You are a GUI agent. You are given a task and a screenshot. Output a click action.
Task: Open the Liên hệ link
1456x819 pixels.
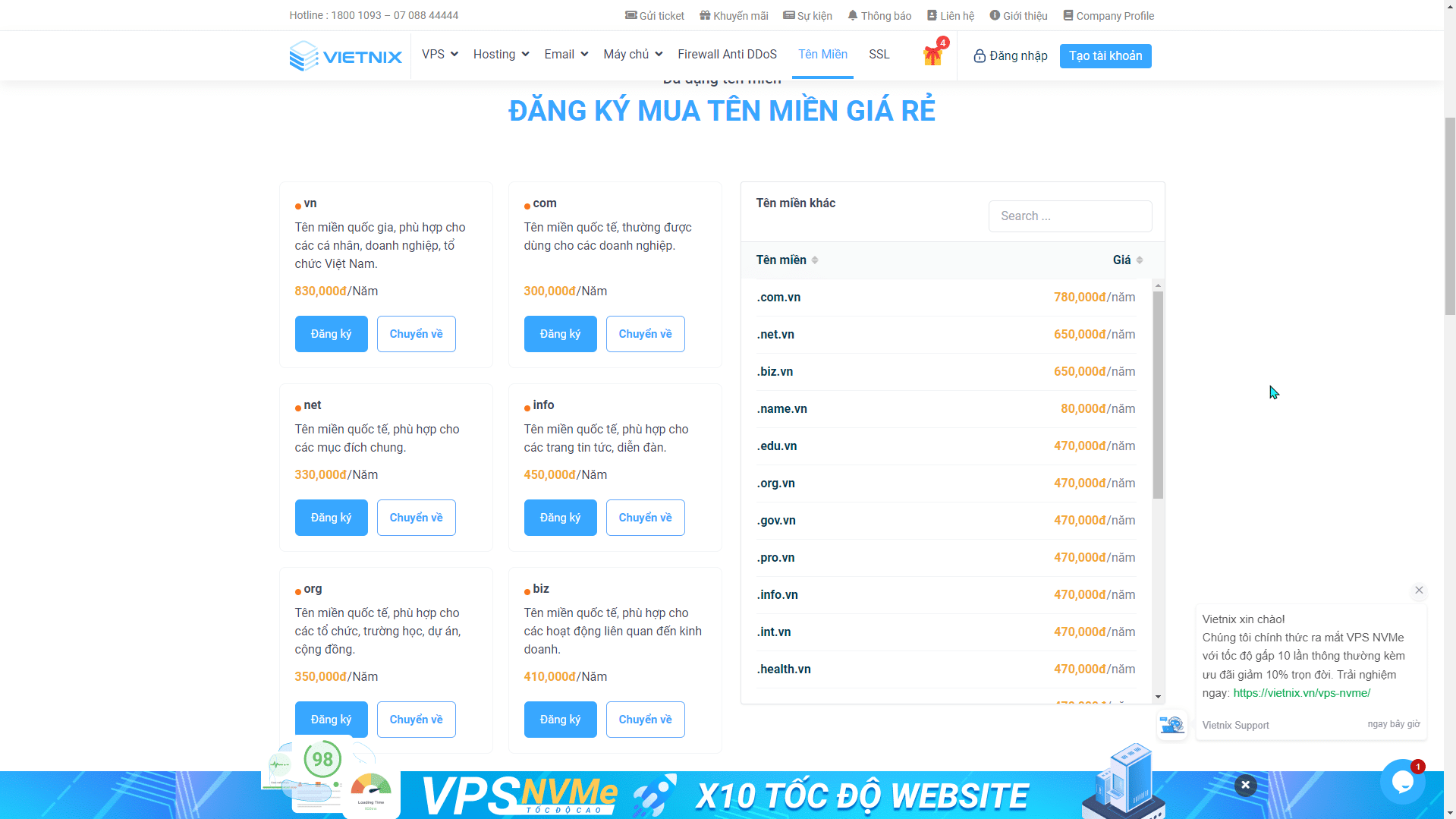pos(951,15)
